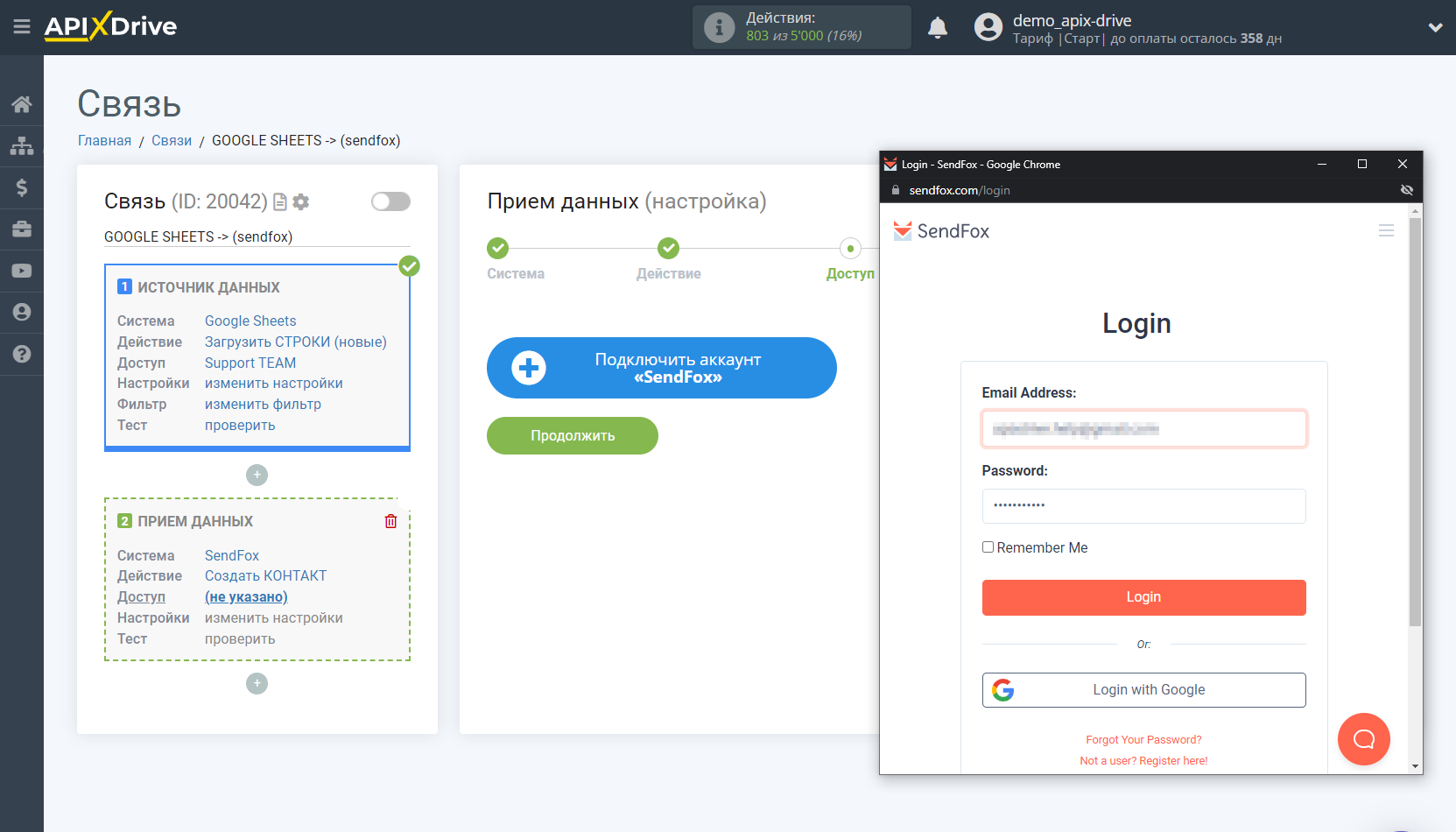Click the SendFox popup vertical scrollbar
The image size is (1456, 832).
pyautogui.click(x=1415, y=422)
